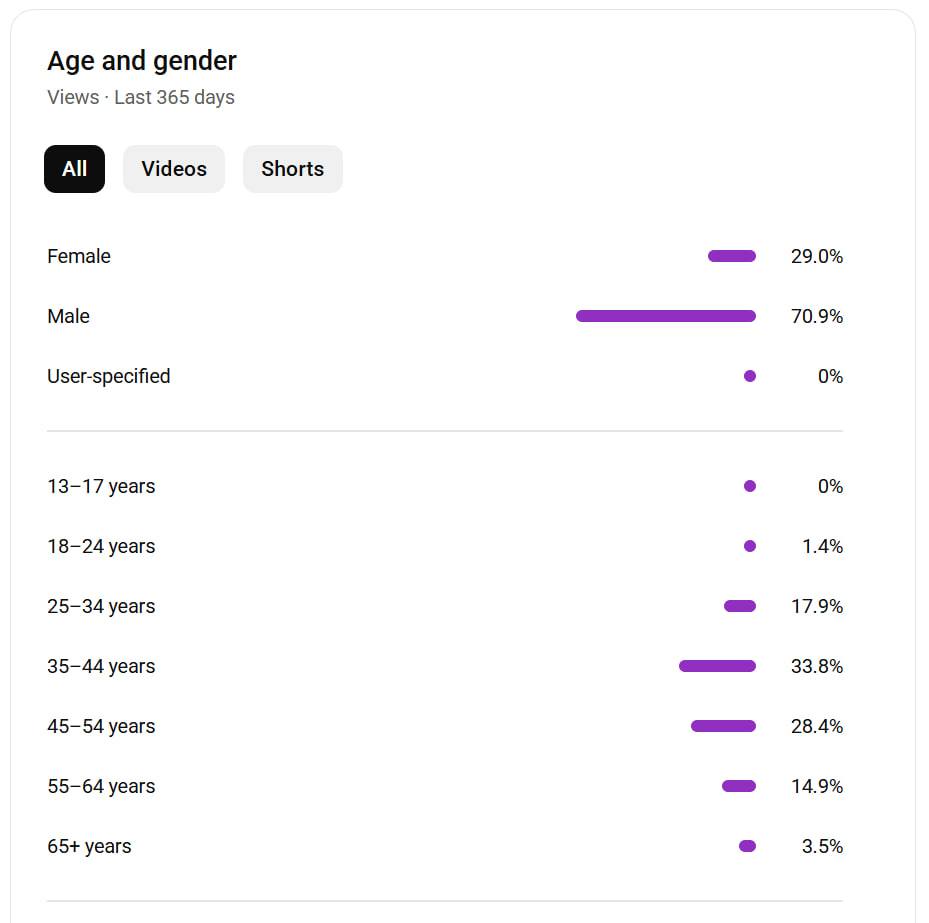The image size is (929, 923).
Task: Click the Views · Last 365 days subtitle
Action: [x=141, y=98]
